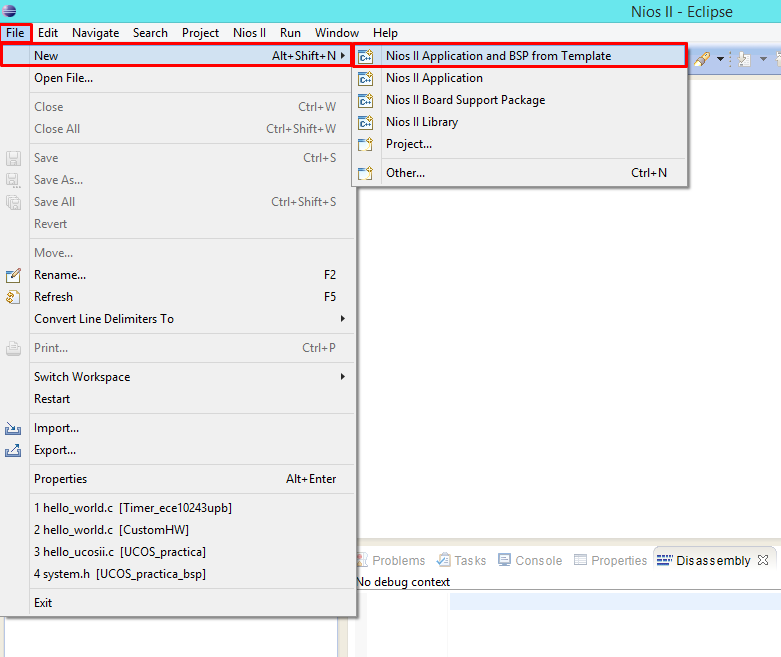The image size is (781, 657).
Task: Select Properties menu item
Action: tap(177, 478)
